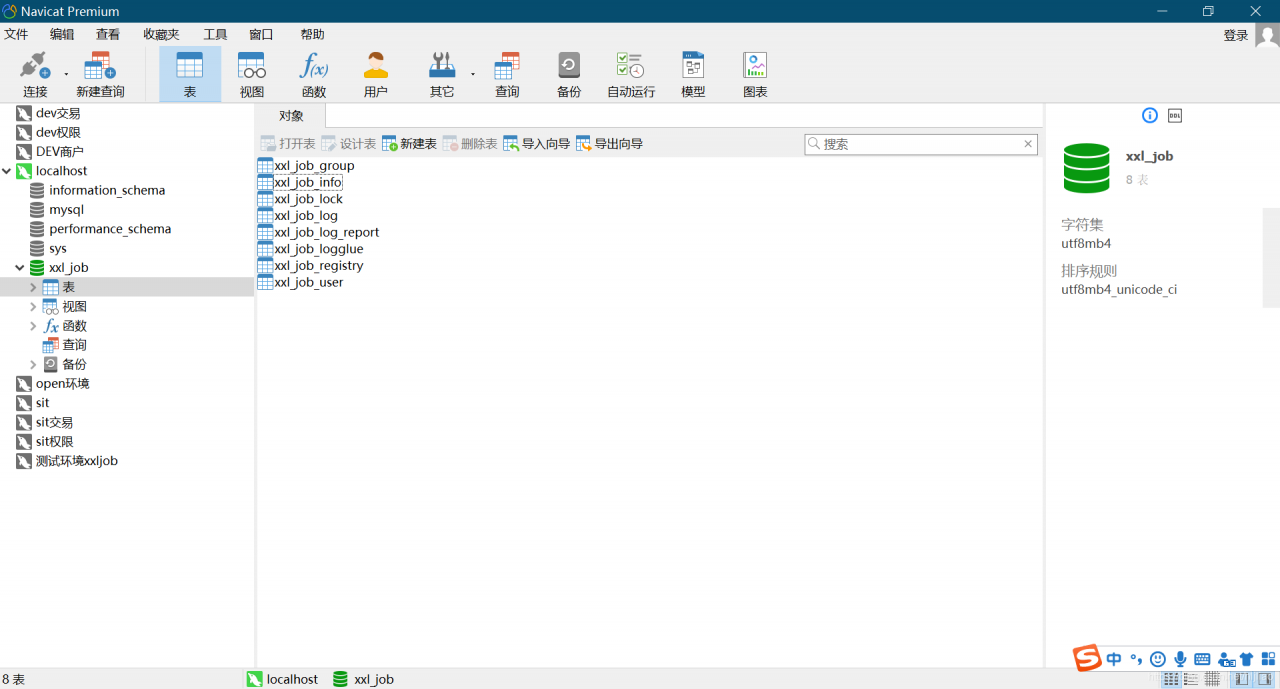Click the 删除表 button

click(x=470, y=144)
